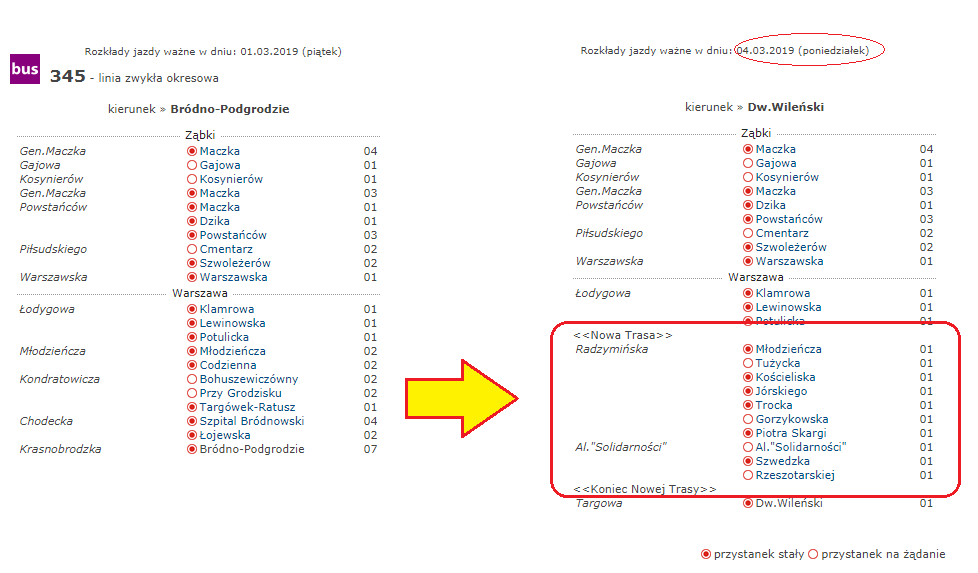
Task: Open the Przy Grodzisku stop link
Action: click(x=236, y=393)
